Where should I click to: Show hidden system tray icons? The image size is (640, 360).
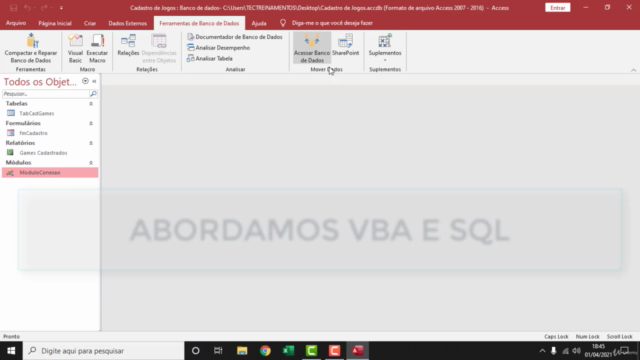pyautogui.click(x=542, y=351)
